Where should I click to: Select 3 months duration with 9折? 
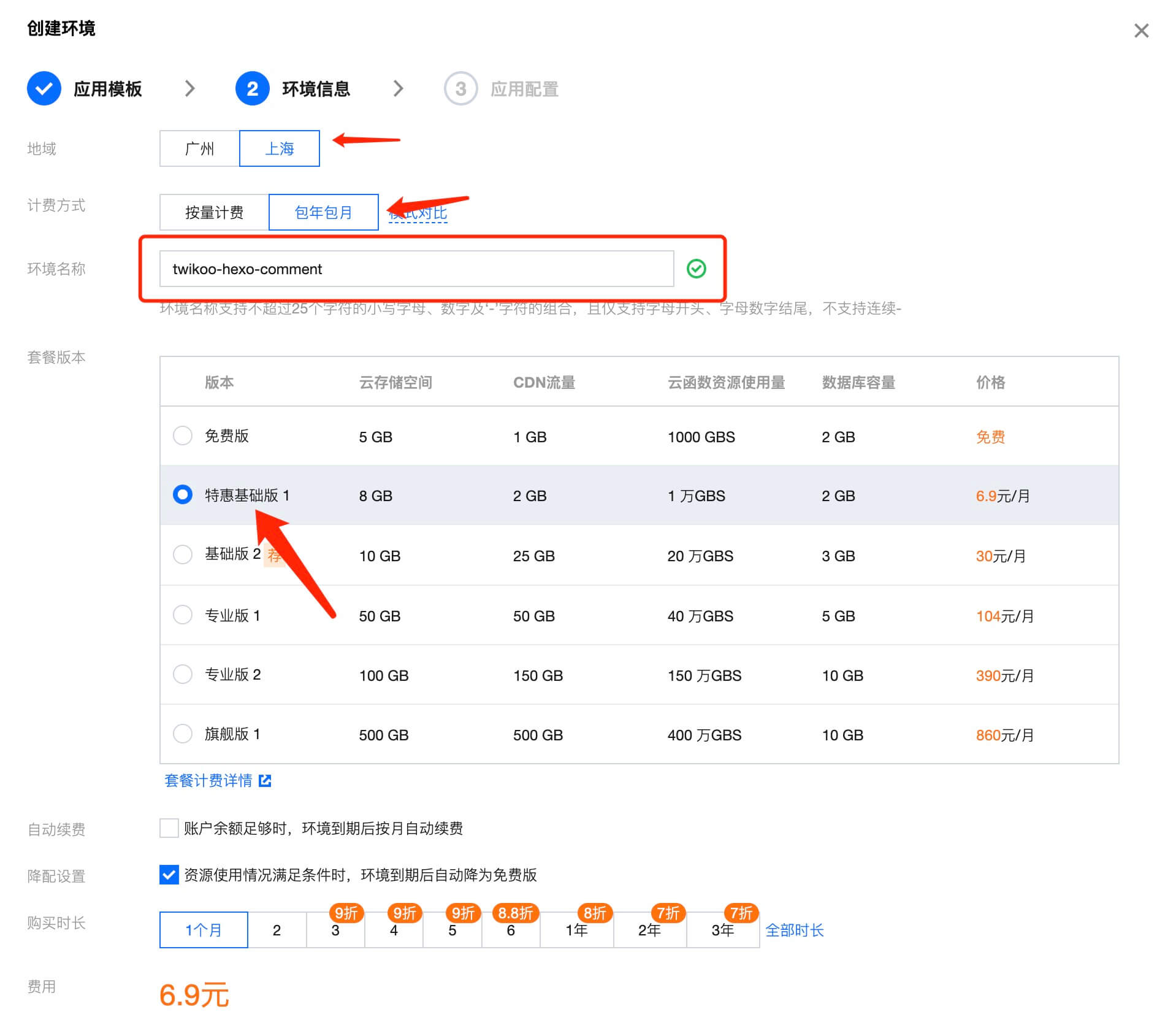[x=335, y=930]
